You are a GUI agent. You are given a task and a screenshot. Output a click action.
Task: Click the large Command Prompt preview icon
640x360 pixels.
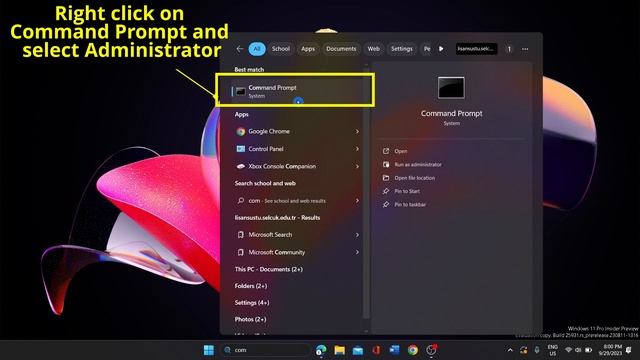click(x=451, y=87)
